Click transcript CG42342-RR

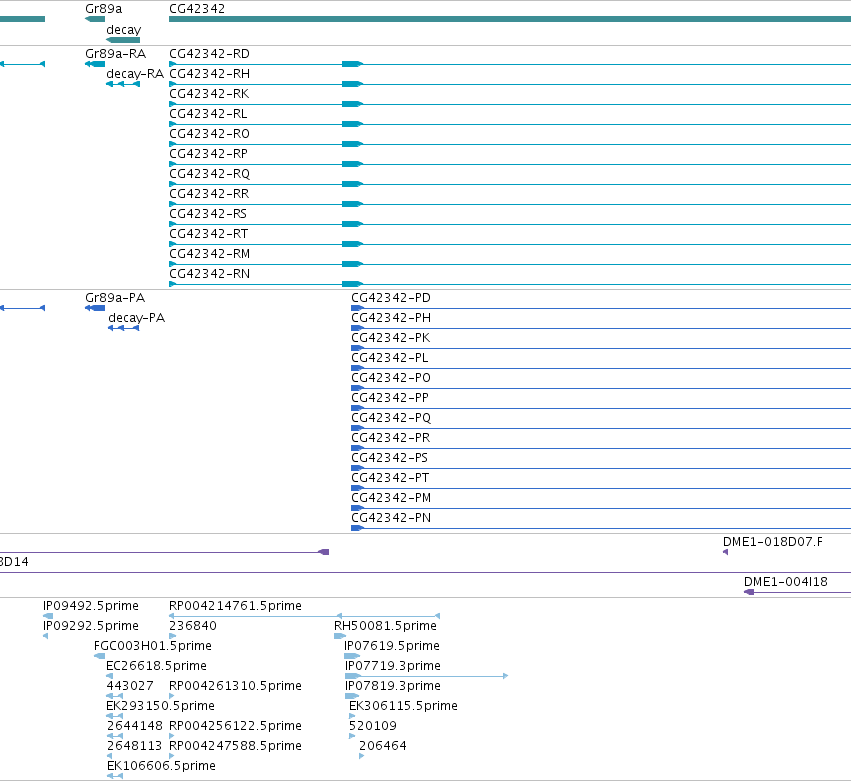[x=209, y=194]
